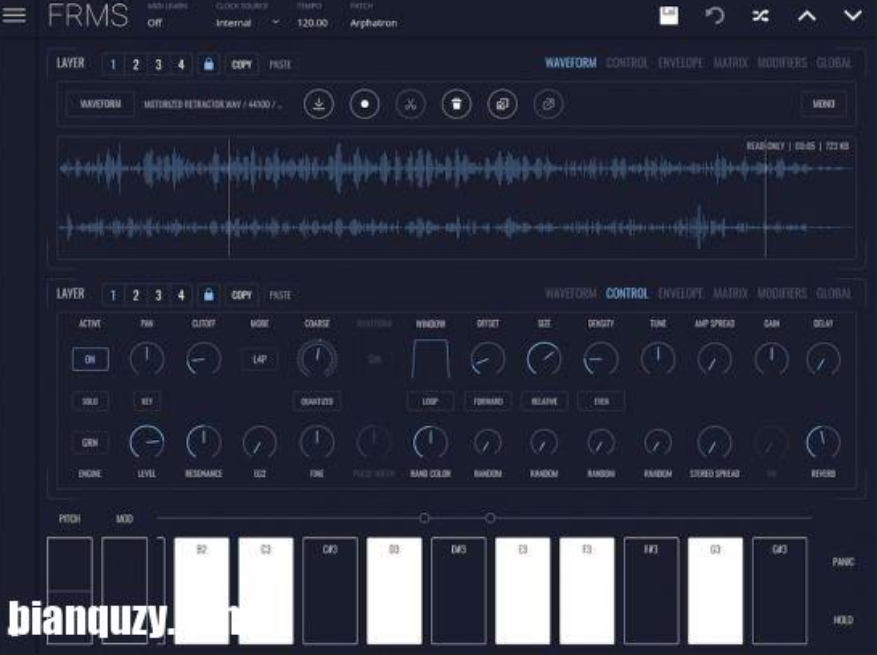Go to the next patch with the down arrow
This screenshot has width=877, height=655.
852,16
